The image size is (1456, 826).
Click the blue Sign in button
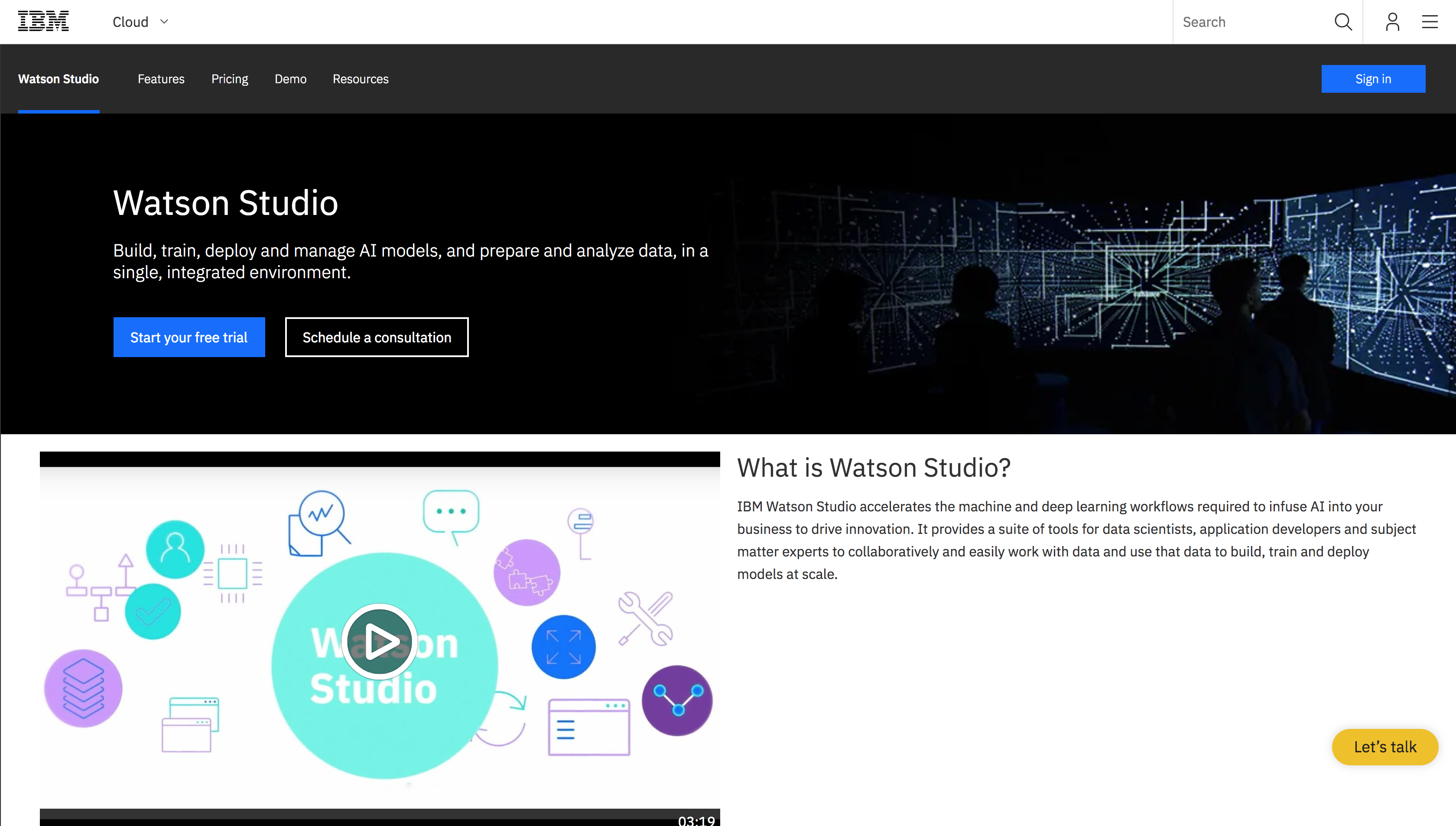[x=1373, y=79]
